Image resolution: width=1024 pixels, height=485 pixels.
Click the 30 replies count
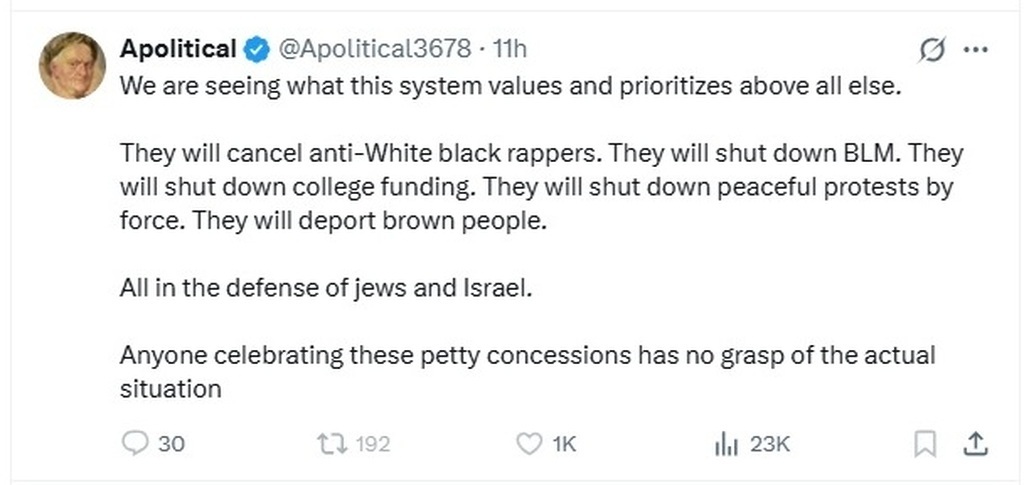pyautogui.click(x=171, y=443)
